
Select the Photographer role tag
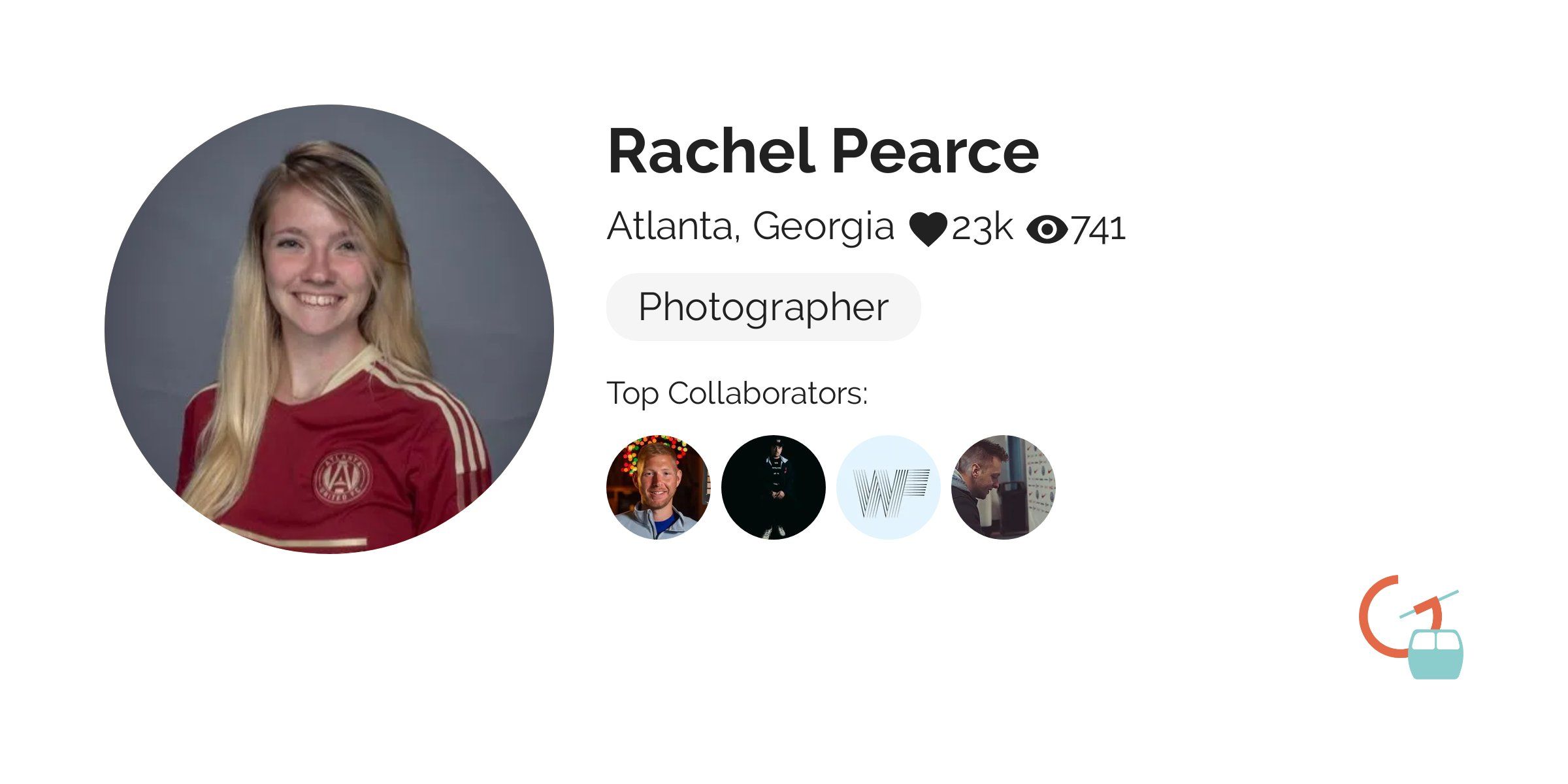763,307
